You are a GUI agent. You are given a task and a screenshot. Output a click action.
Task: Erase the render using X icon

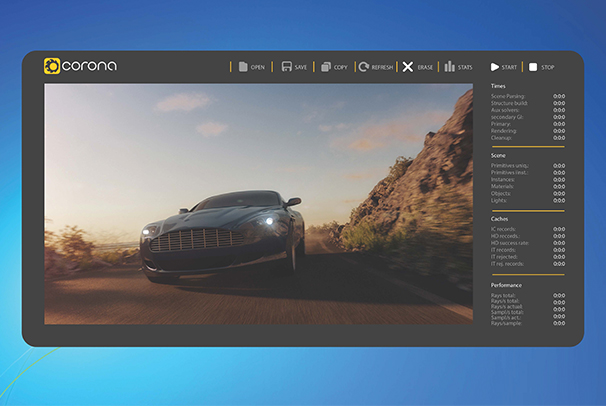tap(408, 67)
